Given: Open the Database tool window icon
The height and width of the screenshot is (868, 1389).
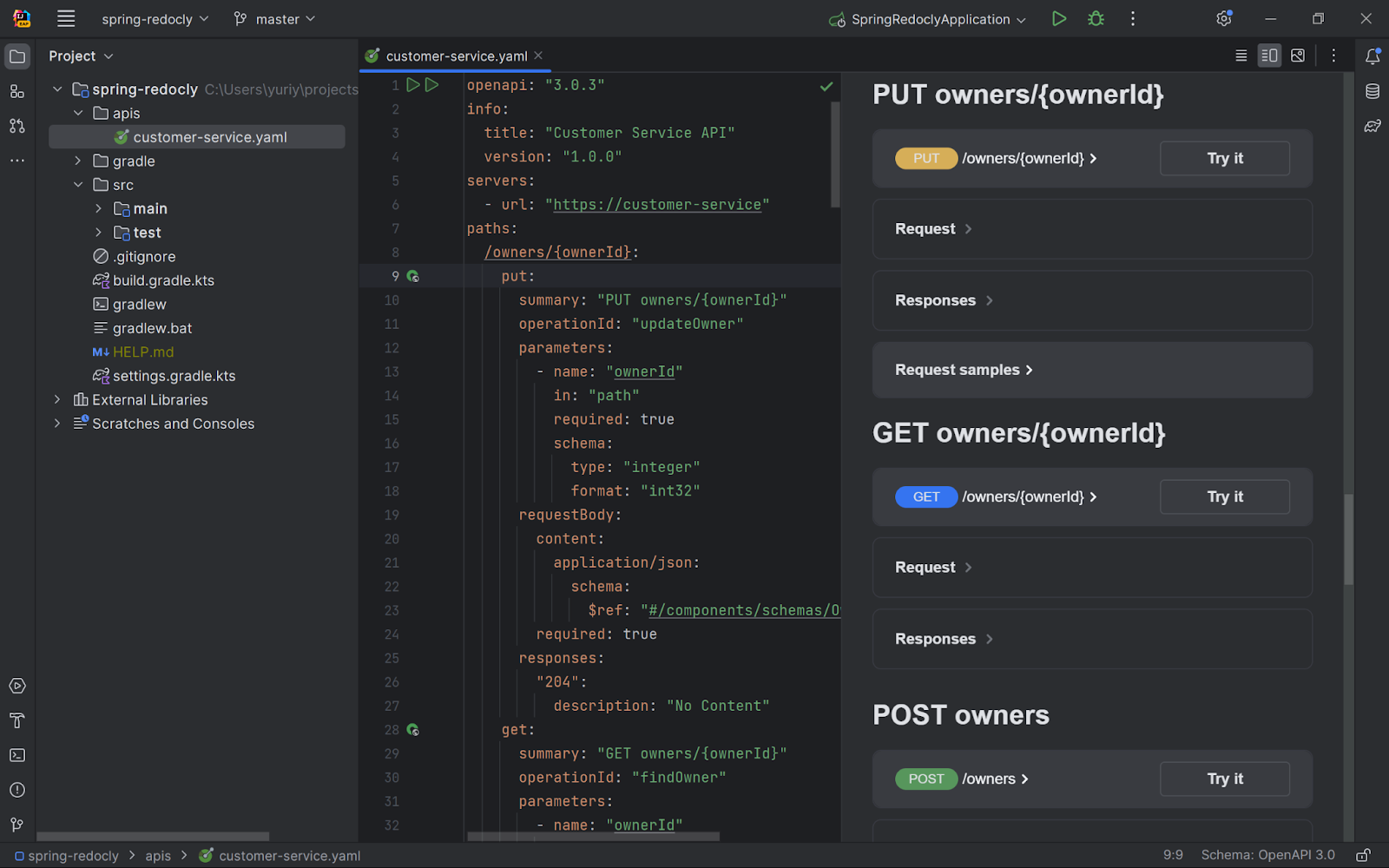Looking at the screenshot, I should coord(1373,91).
